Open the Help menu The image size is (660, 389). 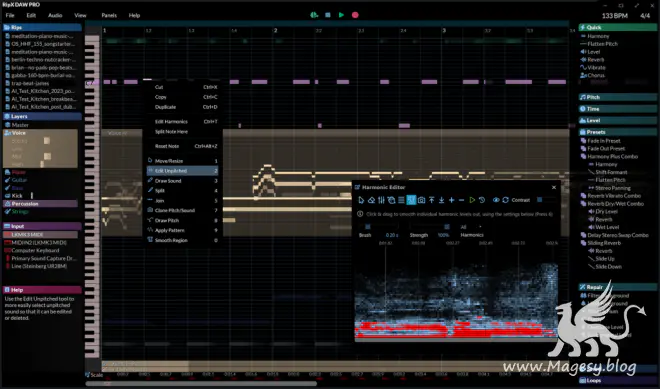click(x=134, y=15)
